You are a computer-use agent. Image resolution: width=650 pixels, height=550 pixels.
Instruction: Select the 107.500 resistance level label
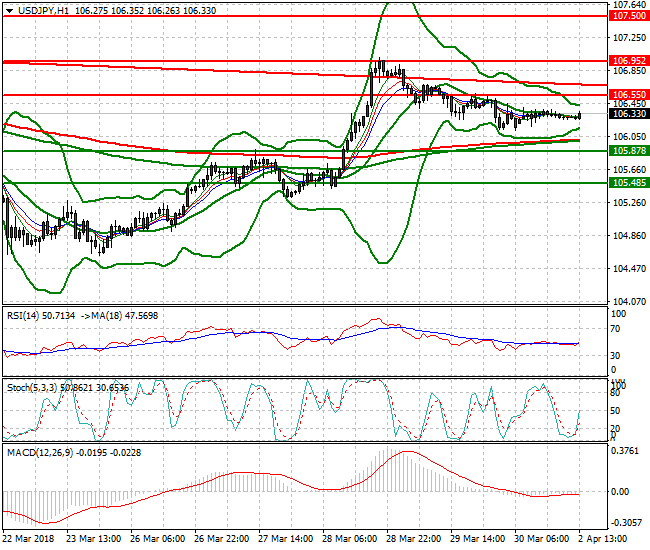tap(628, 16)
